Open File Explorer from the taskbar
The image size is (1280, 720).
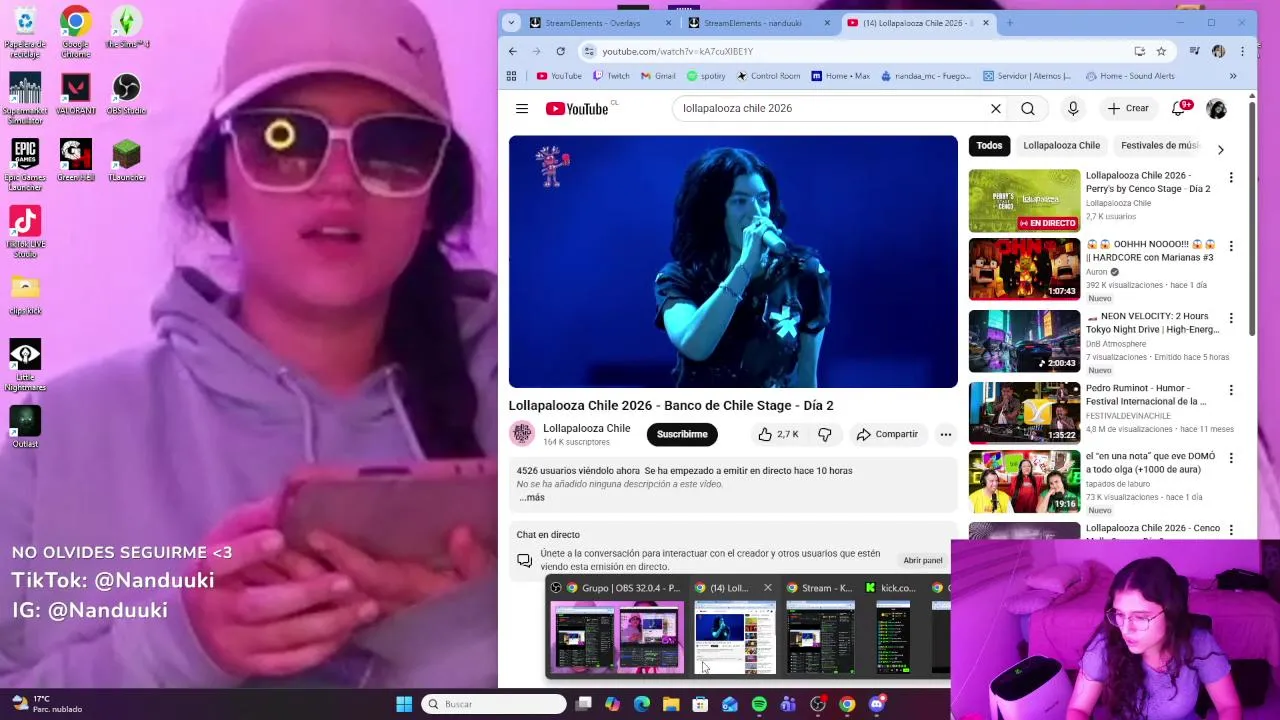[x=671, y=704]
